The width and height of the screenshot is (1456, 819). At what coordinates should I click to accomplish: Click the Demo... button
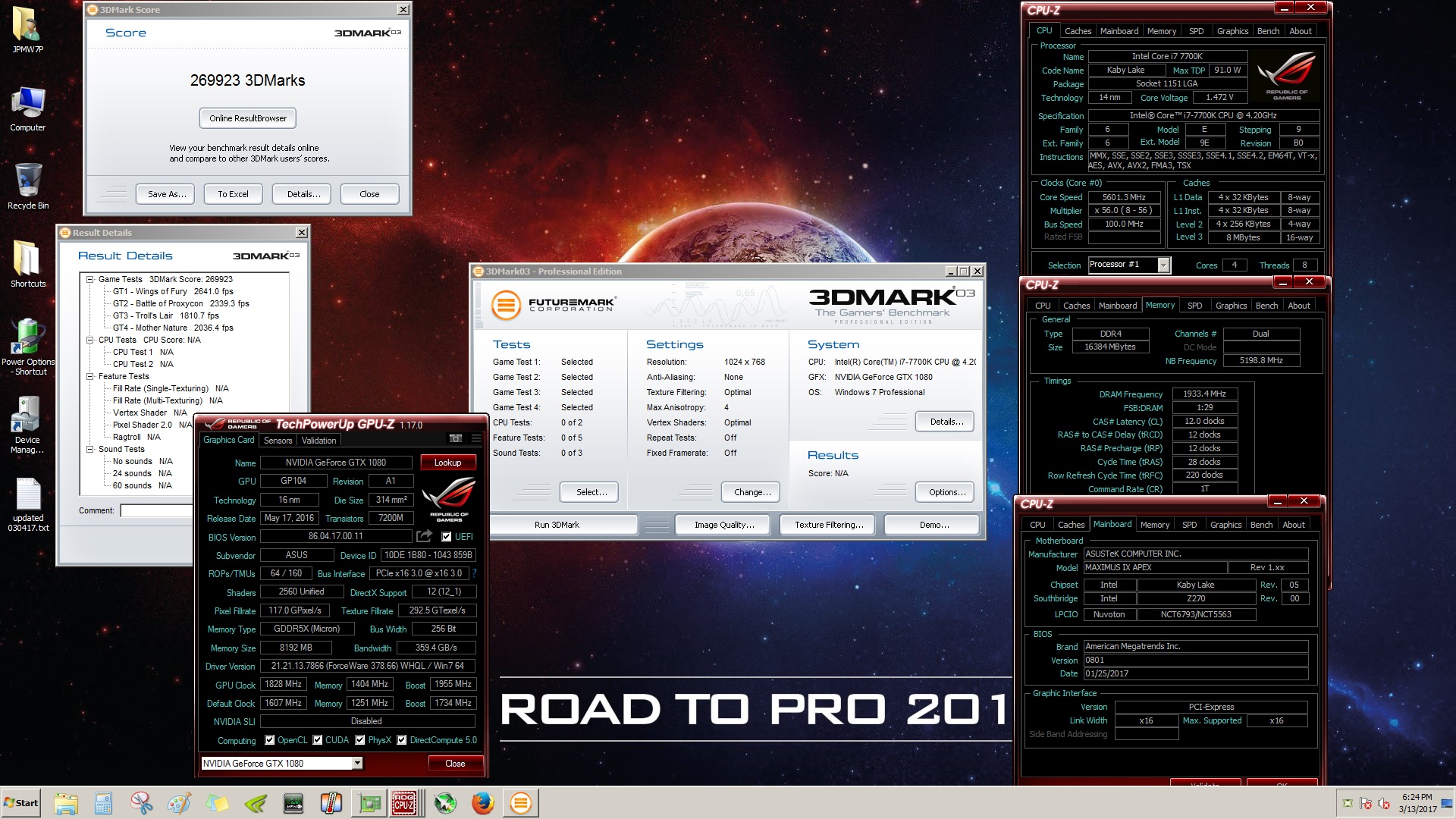tap(934, 525)
